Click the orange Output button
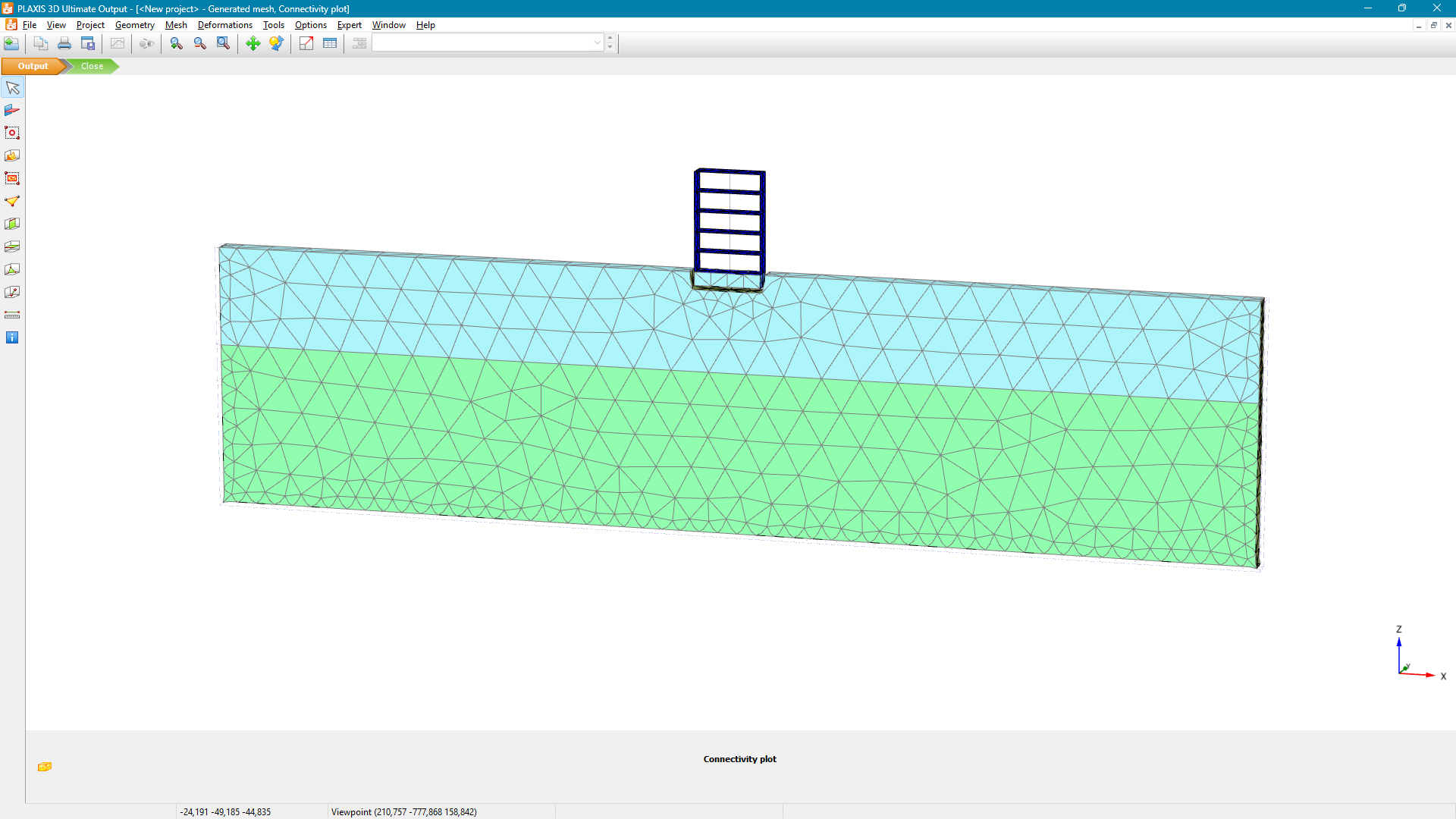 pos(33,66)
